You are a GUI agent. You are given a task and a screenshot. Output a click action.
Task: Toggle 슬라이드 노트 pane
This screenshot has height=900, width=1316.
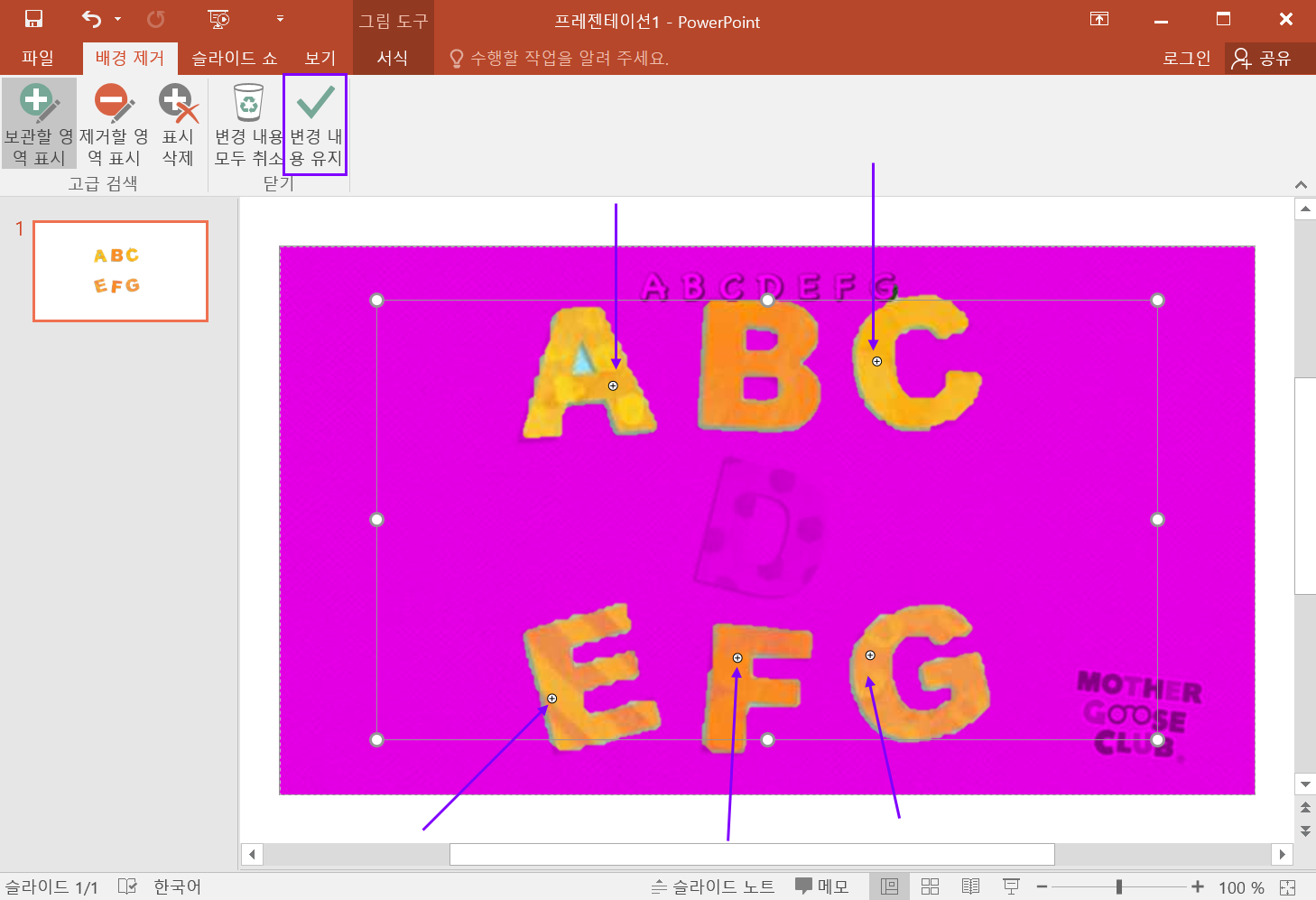(713, 886)
